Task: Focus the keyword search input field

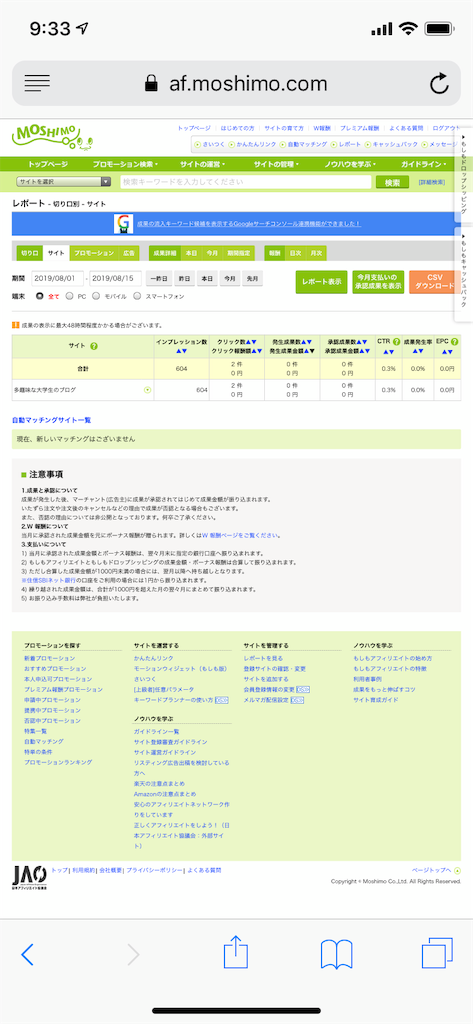Action: [x=246, y=182]
